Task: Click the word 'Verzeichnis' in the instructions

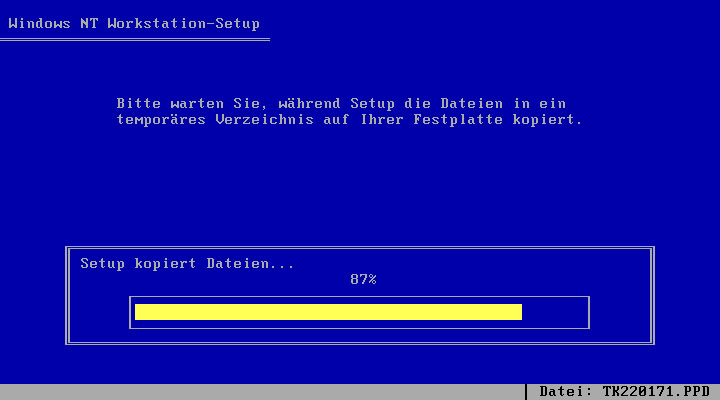Action: (x=265, y=119)
